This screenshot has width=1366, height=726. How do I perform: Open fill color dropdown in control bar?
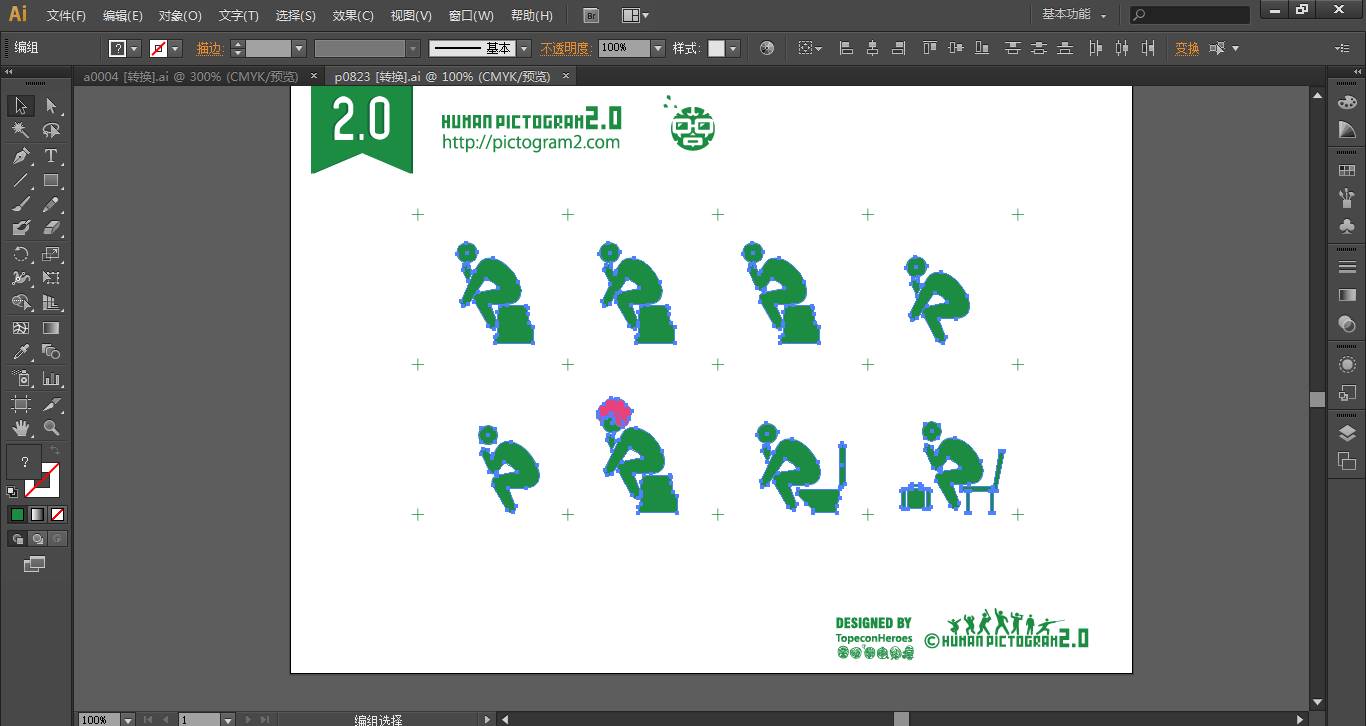point(134,48)
